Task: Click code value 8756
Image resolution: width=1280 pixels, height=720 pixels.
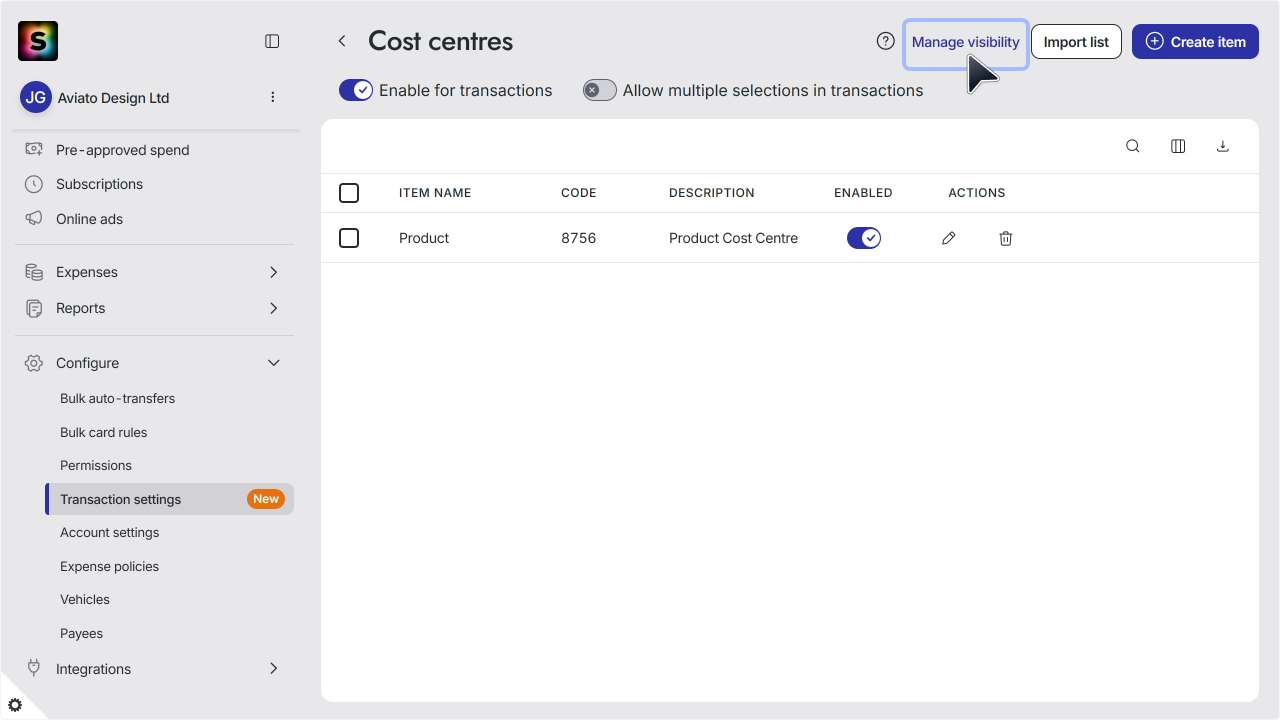Action: pyautogui.click(x=578, y=238)
